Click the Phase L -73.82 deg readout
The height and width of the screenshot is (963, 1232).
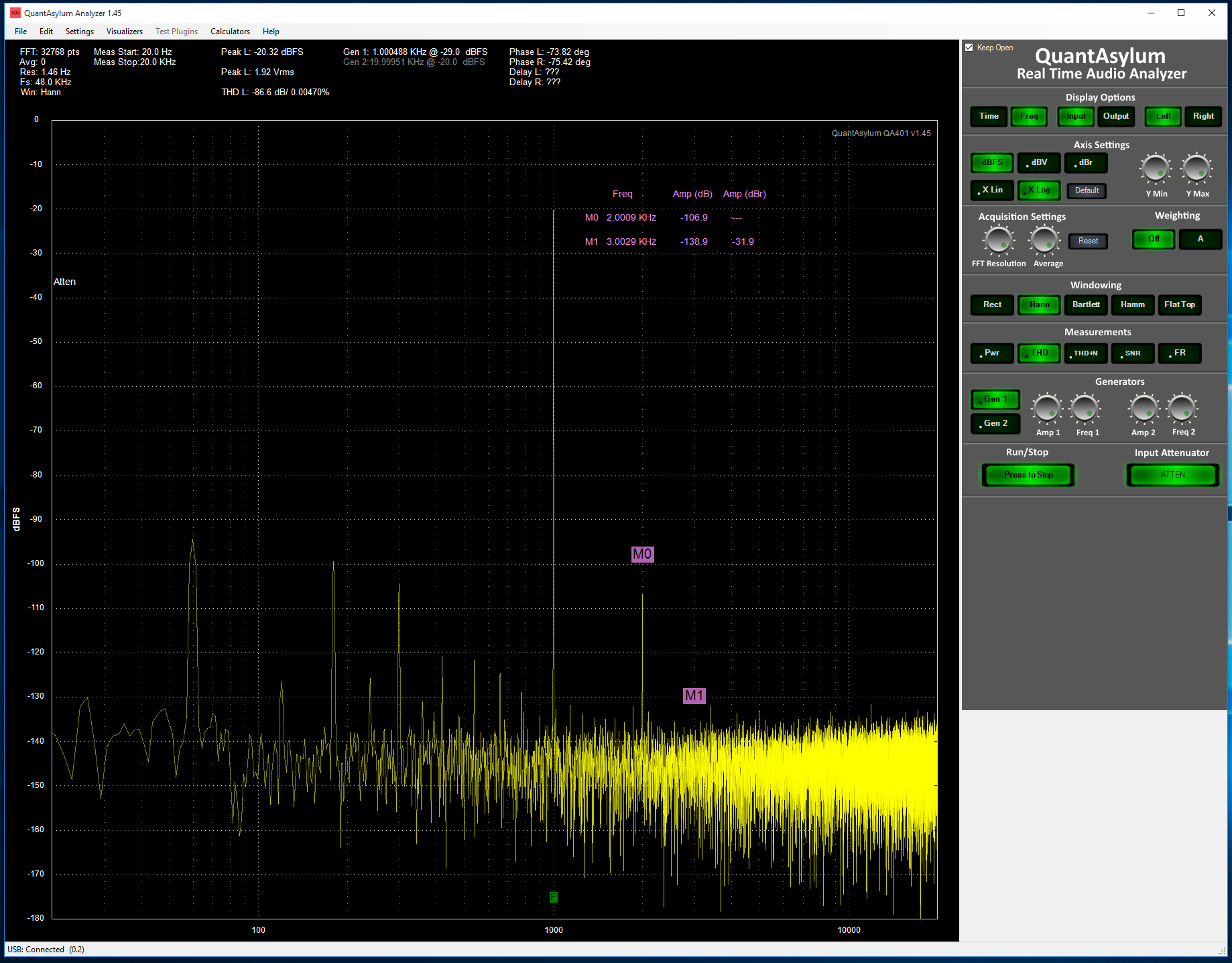point(549,52)
